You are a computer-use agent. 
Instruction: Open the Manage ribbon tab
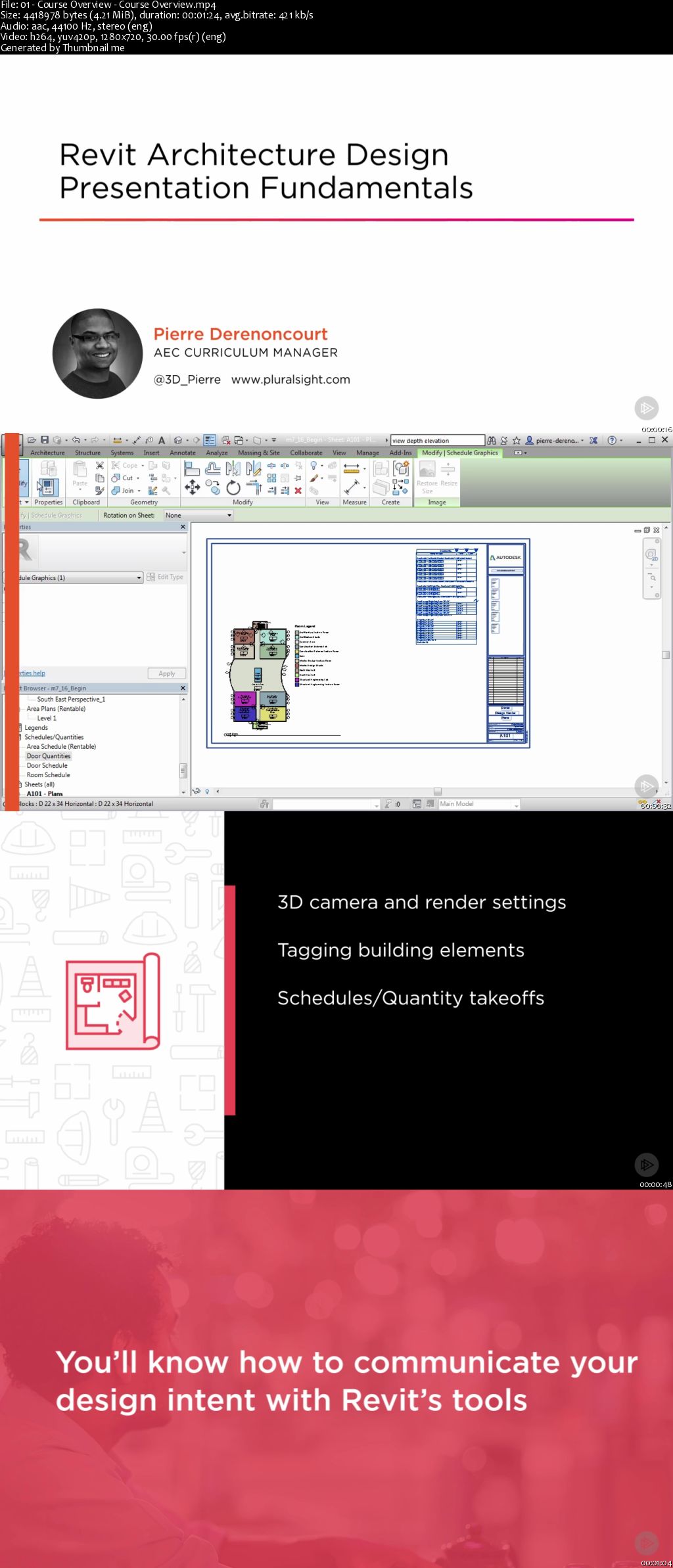point(367,453)
